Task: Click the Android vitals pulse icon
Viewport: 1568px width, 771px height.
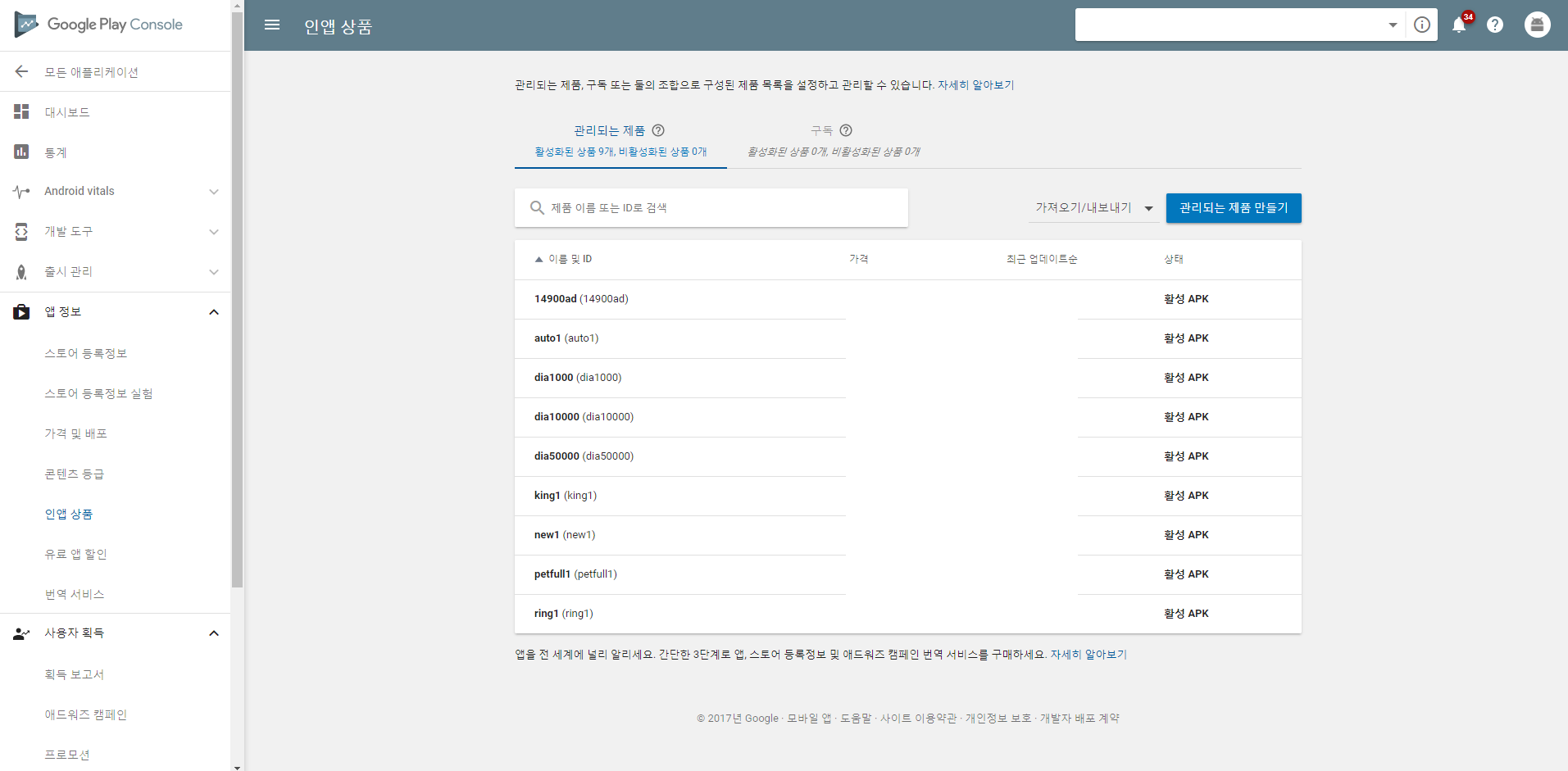Action: (x=21, y=192)
